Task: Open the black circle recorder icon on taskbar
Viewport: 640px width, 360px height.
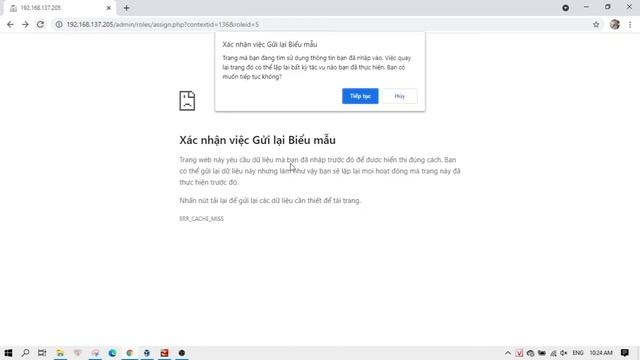Action: point(182,353)
